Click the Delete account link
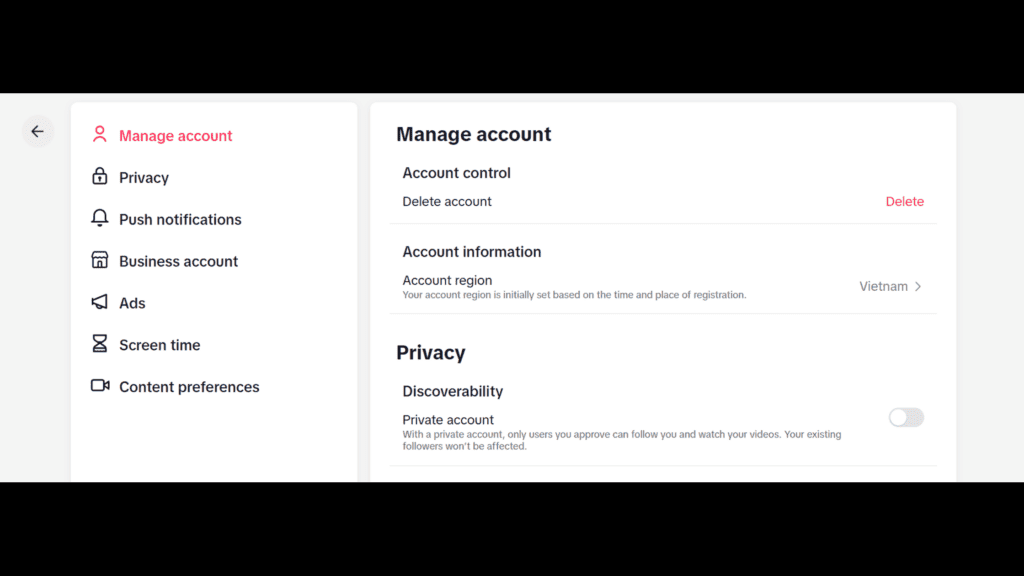The height and width of the screenshot is (576, 1024). pos(904,201)
